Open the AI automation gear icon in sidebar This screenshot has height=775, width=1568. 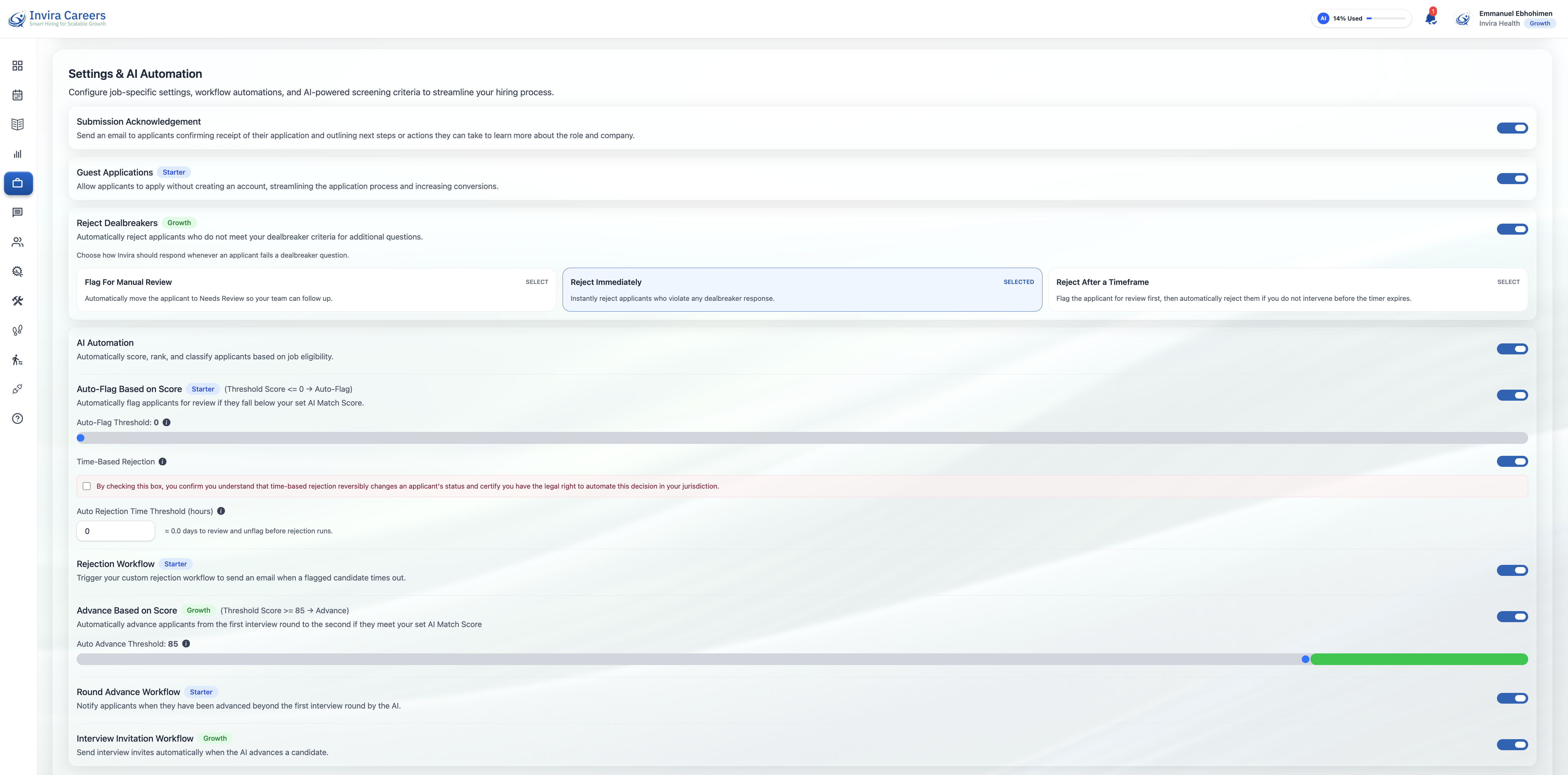coord(18,271)
